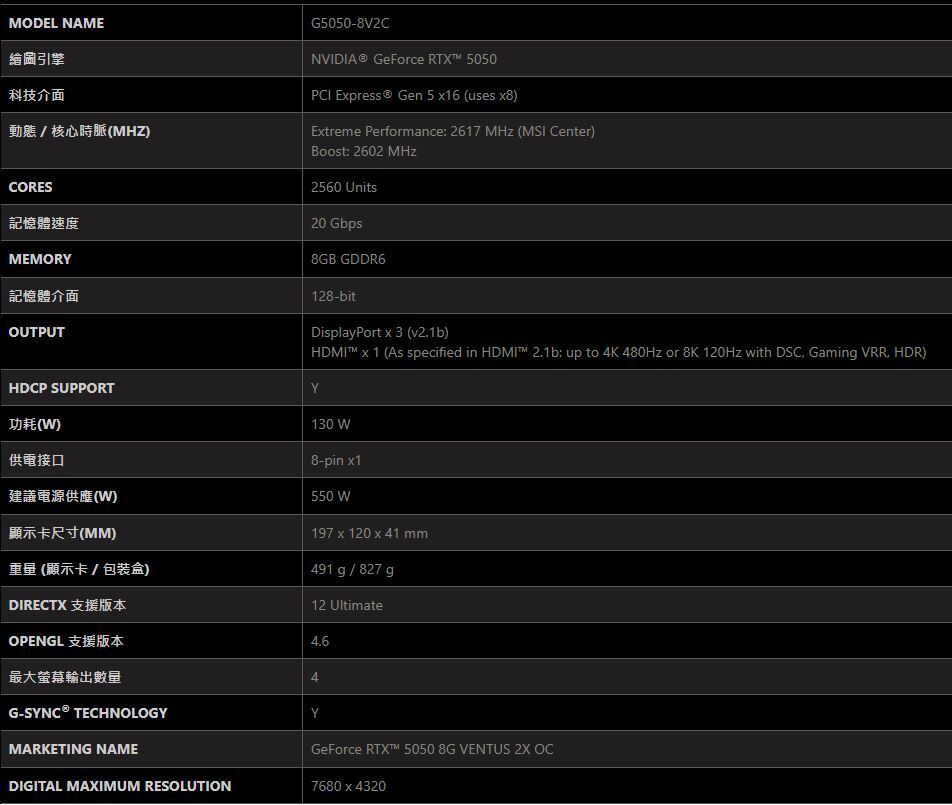
Task: Click the GeForce RTX 5050 8G VENTUS 2X OC name
Action: tap(432, 749)
